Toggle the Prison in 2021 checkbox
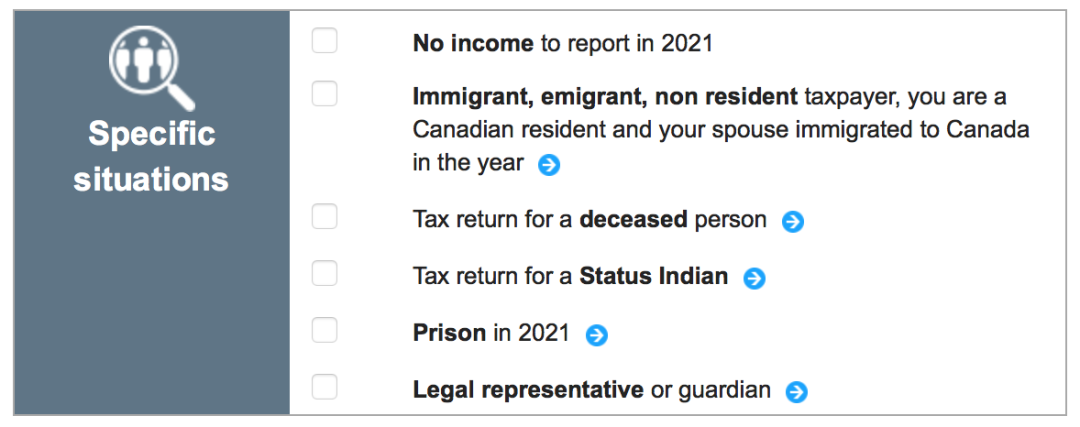 pos(324,330)
